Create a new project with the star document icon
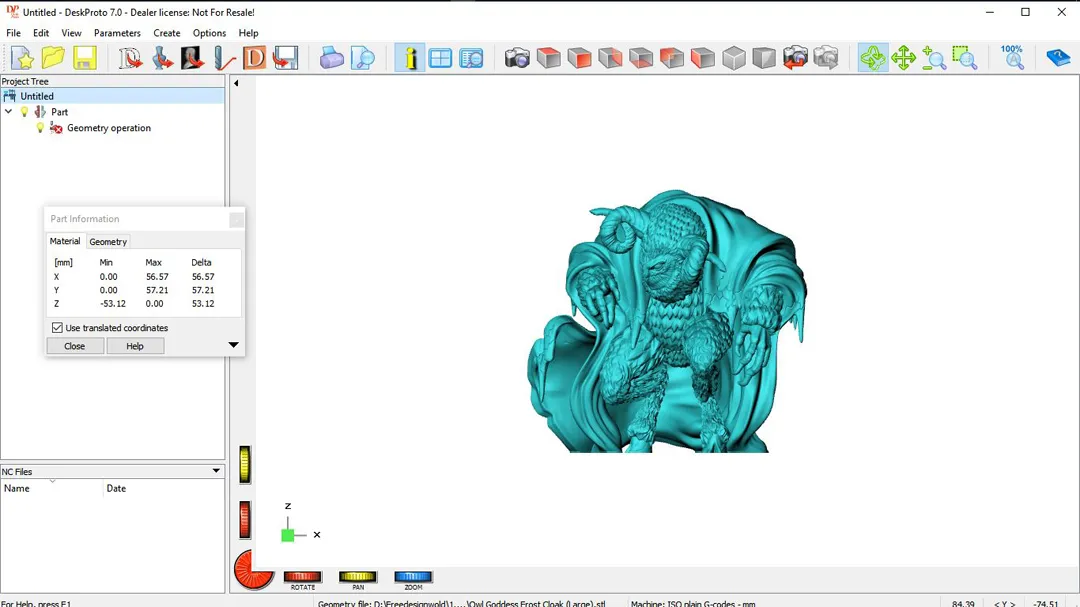Screen dimensions: 1080x607 pos(22,58)
